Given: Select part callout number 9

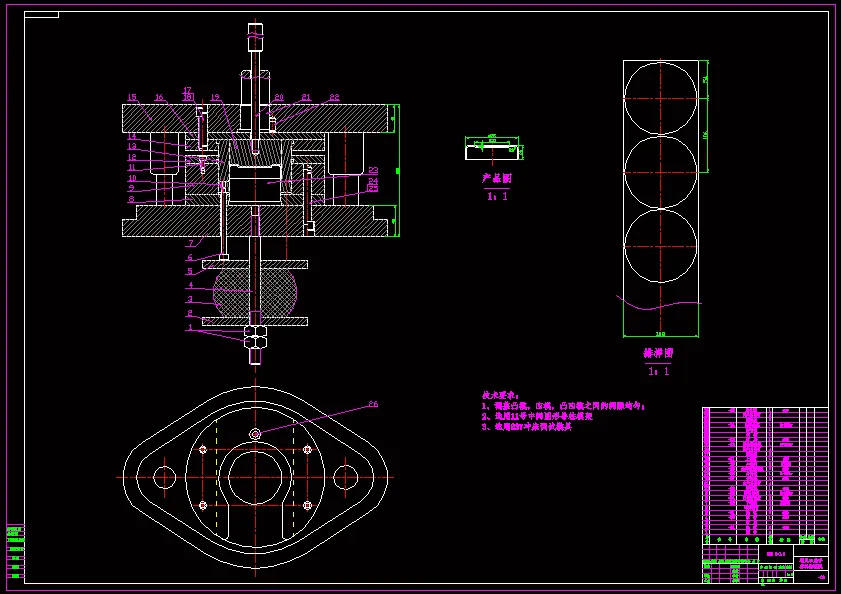Looking at the screenshot, I should pos(131,188).
